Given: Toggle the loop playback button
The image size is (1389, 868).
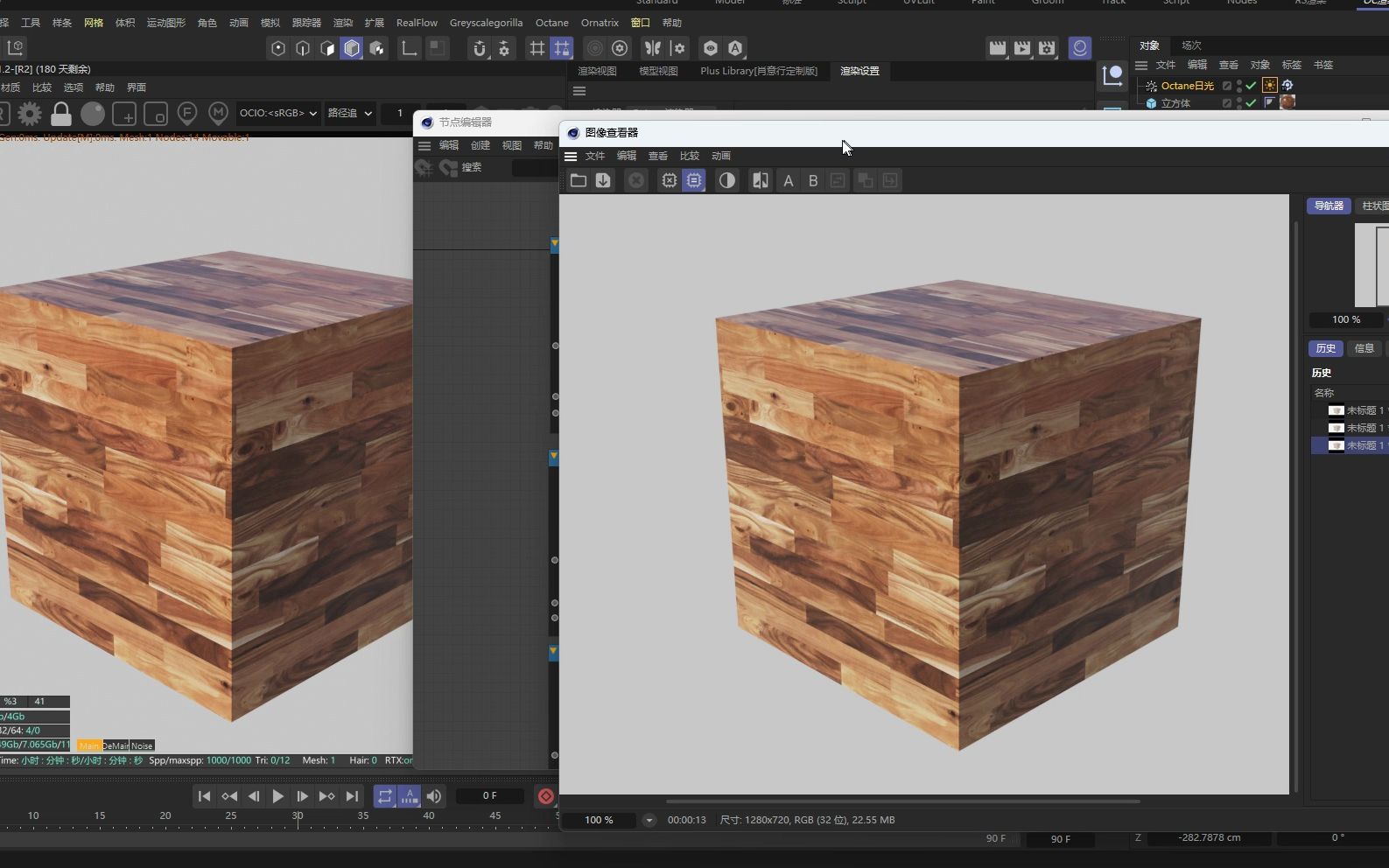Looking at the screenshot, I should (x=385, y=796).
